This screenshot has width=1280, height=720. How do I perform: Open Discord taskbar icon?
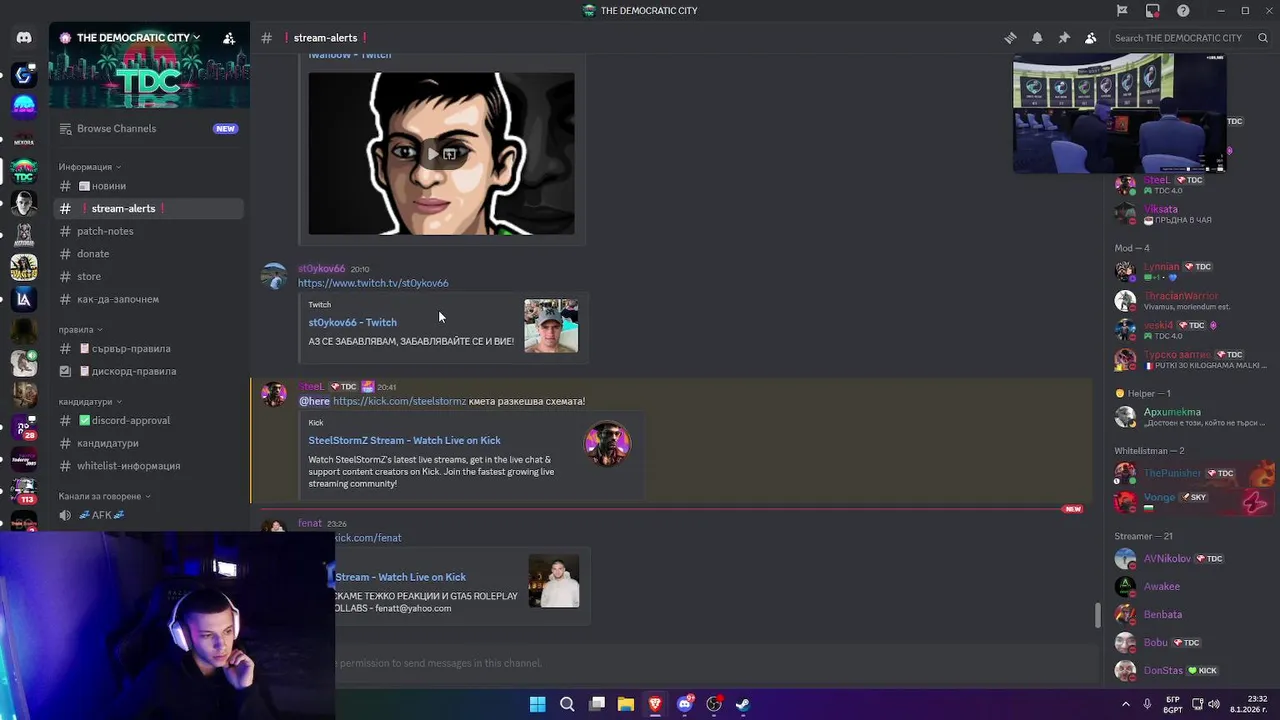685,704
